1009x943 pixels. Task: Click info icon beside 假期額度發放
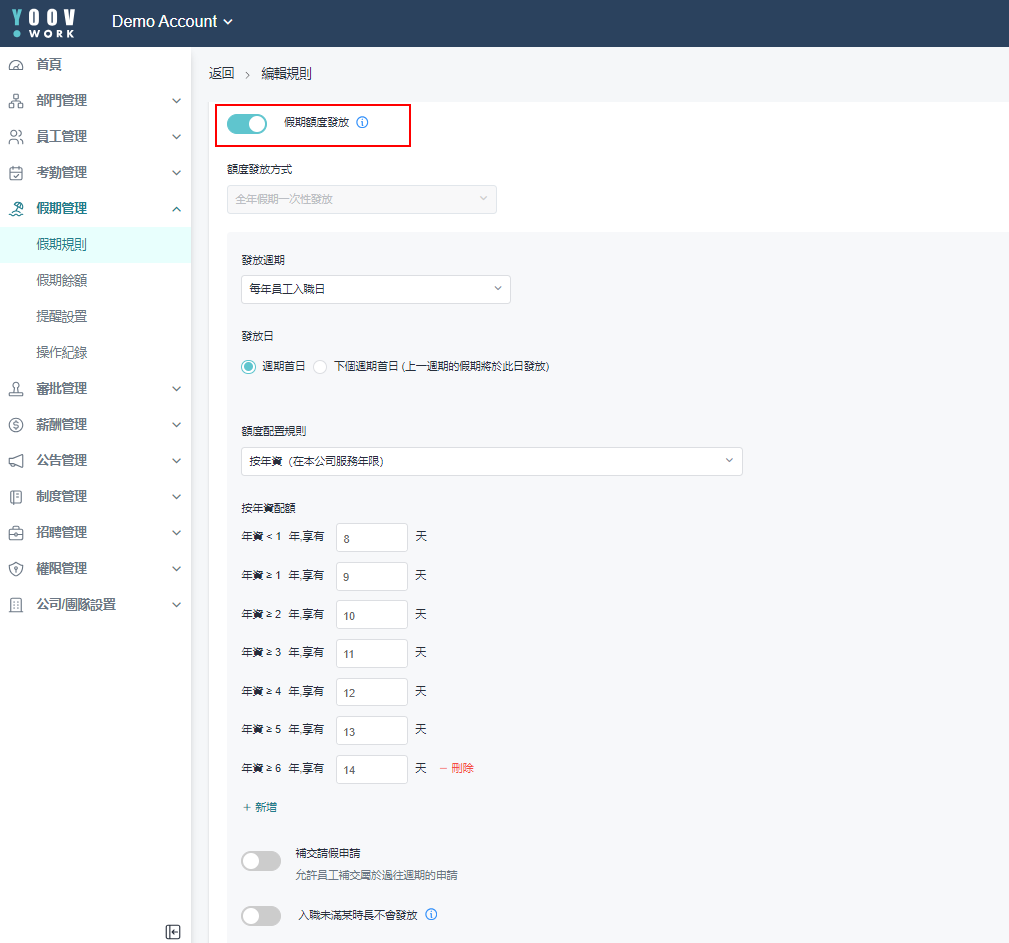tap(362, 123)
